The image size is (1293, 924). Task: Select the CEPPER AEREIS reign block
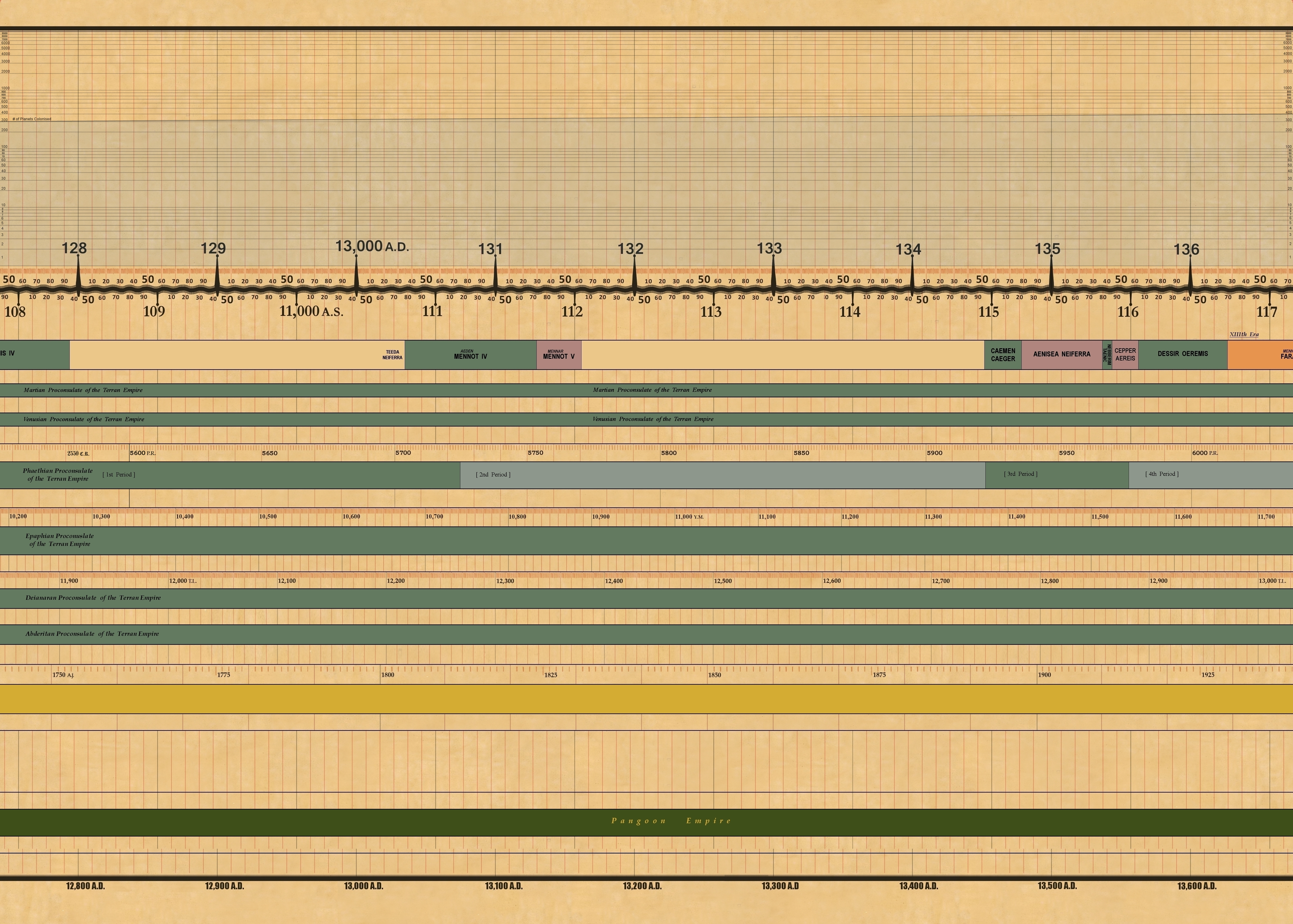pyautogui.click(x=1125, y=355)
